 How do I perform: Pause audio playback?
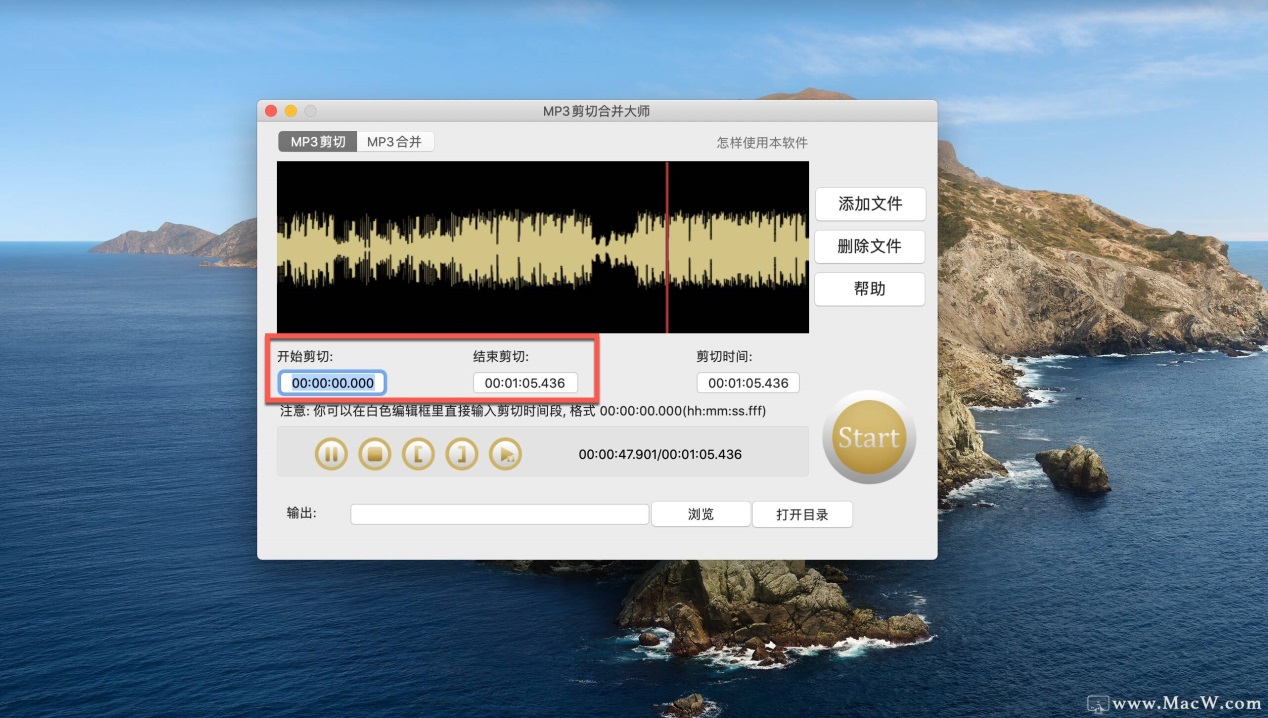[331, 454]
